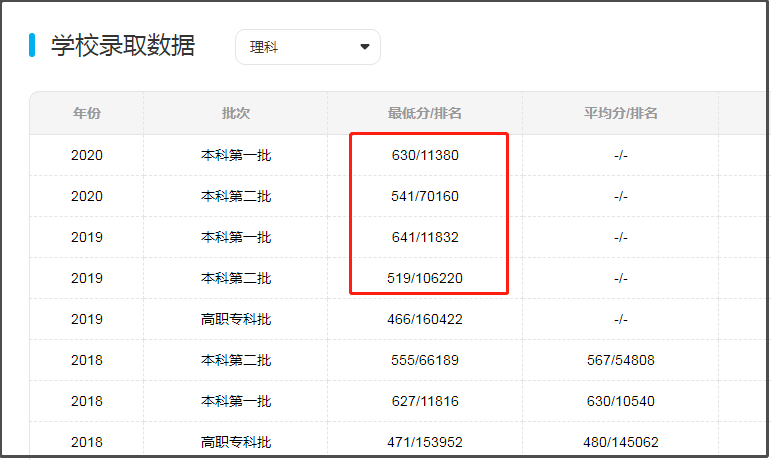
Task: Select the 519/106220 minimum score cell
Action: (x=425, y=279)
